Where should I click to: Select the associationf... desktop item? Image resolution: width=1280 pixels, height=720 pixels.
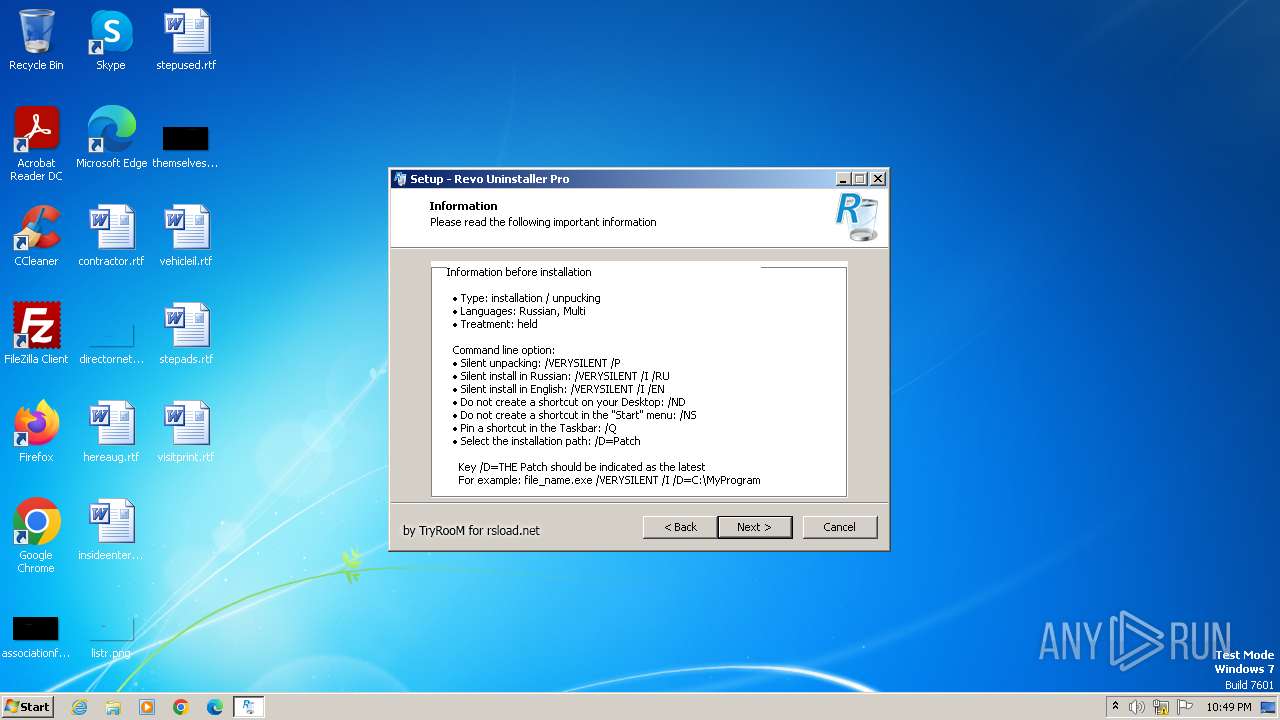coord(36,636)
